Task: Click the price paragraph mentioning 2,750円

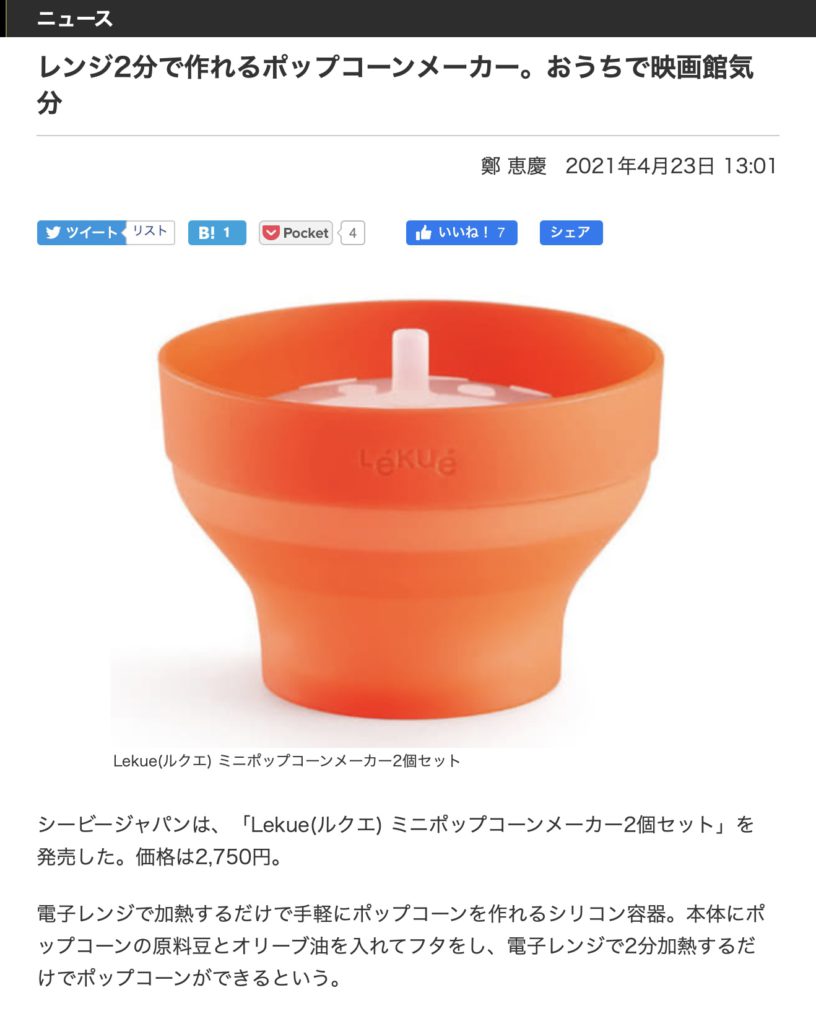Action: point(396,840)
